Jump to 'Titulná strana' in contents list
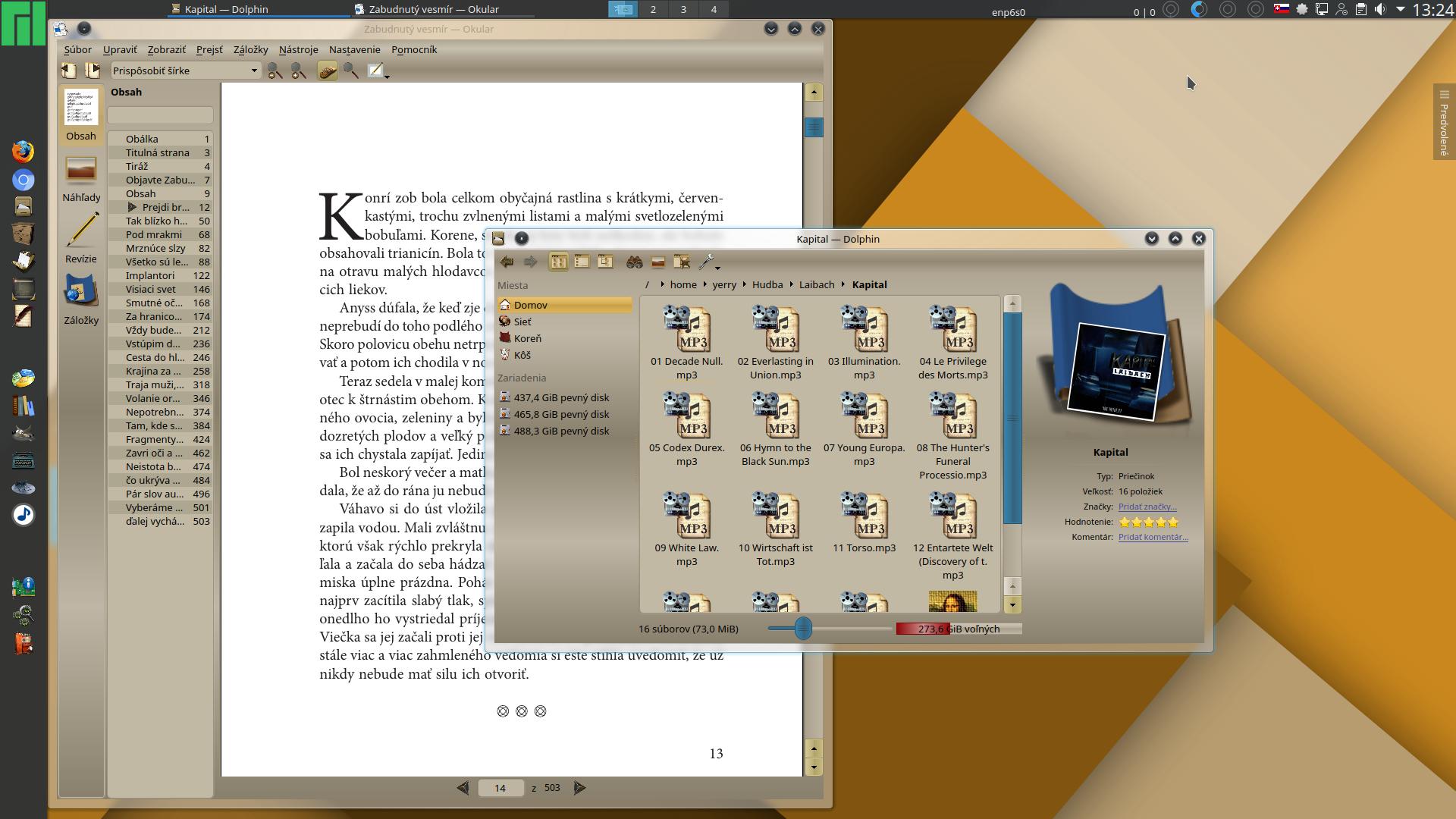This screenshot has height=819, width=1456. click(x=160, y=152)
